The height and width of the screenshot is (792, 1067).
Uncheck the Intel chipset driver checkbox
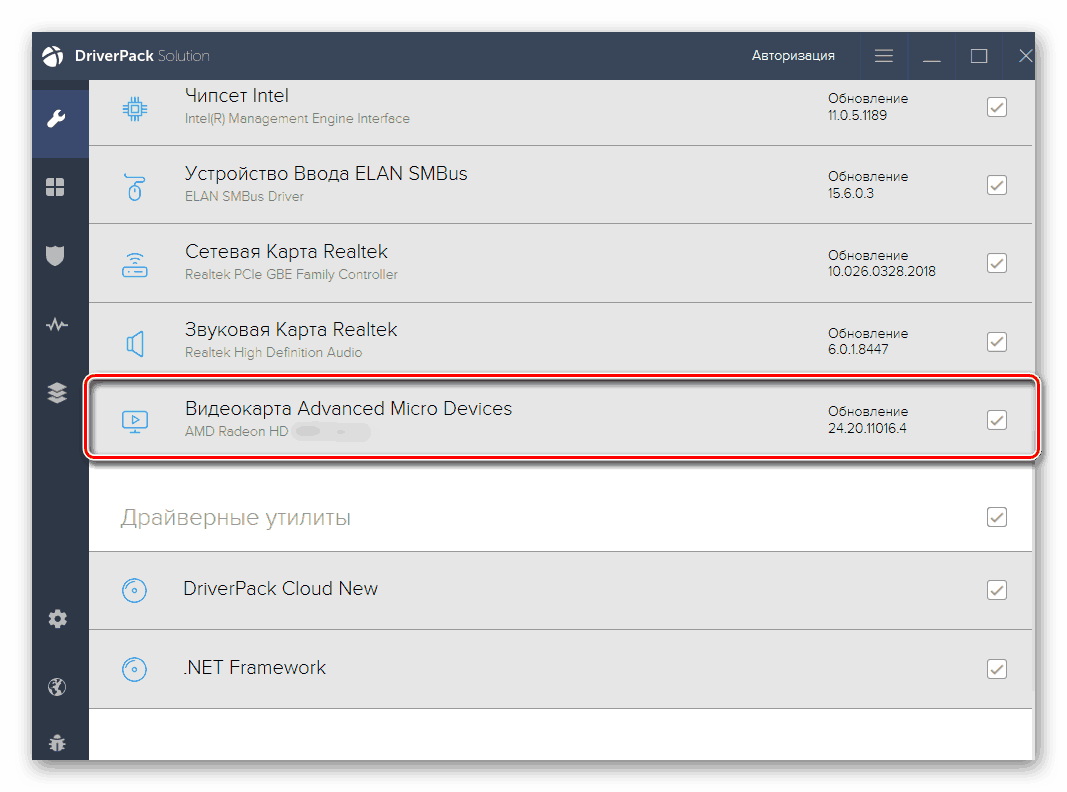coord(996,107)
